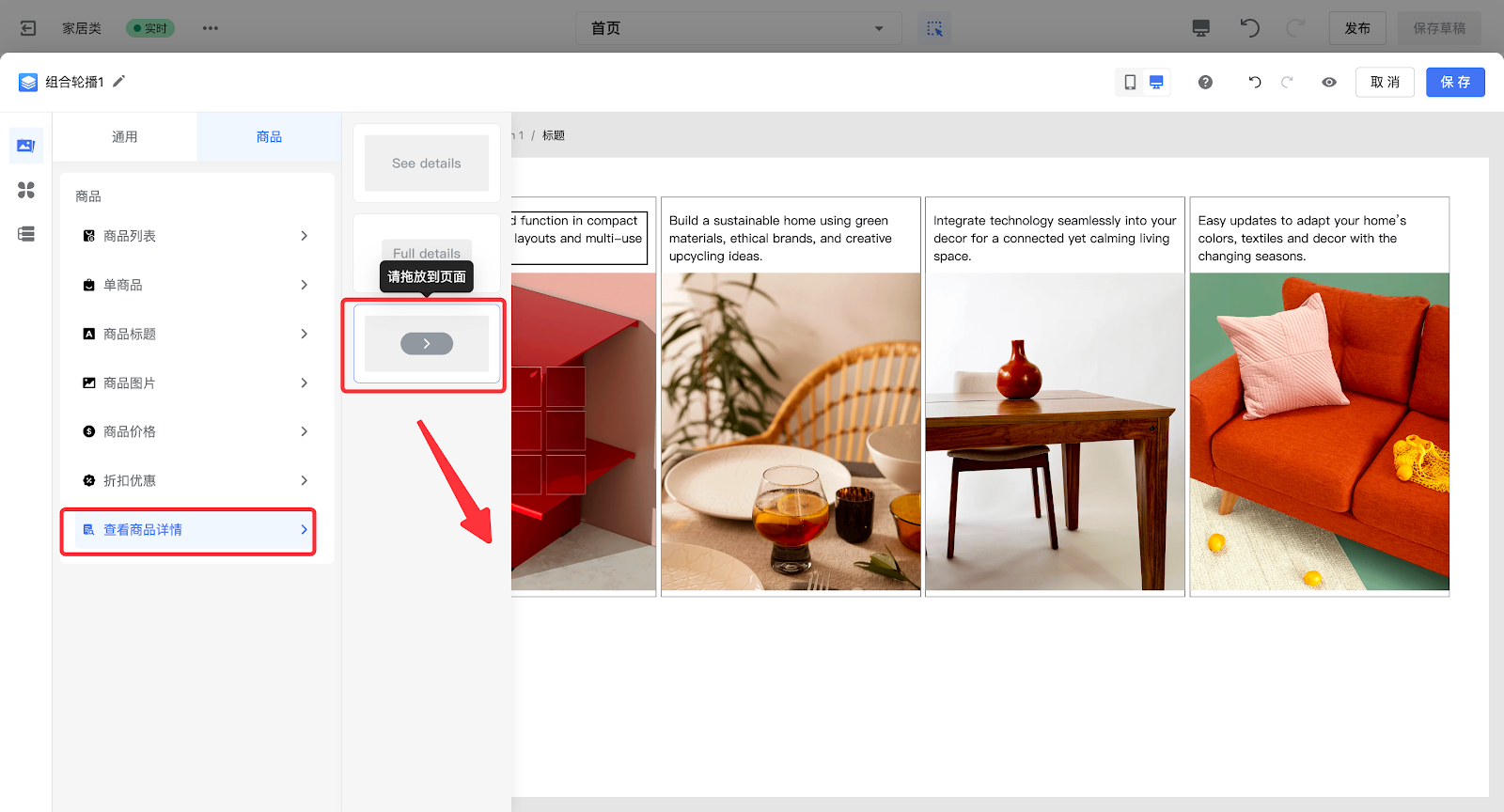Viewport: 1504px width, 812px height.
Task: Open the layers list icon in sidebar
Action: click(x=26, y=234)
